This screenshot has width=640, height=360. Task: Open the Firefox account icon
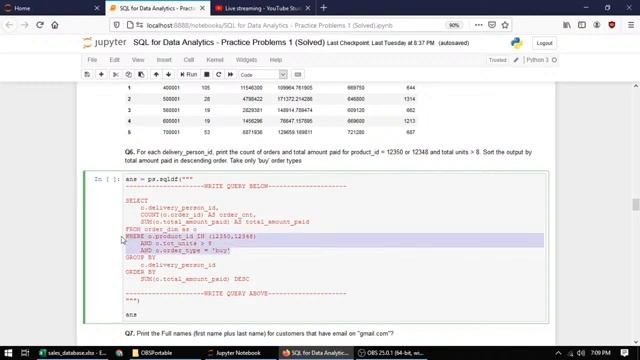click(597, 25)
